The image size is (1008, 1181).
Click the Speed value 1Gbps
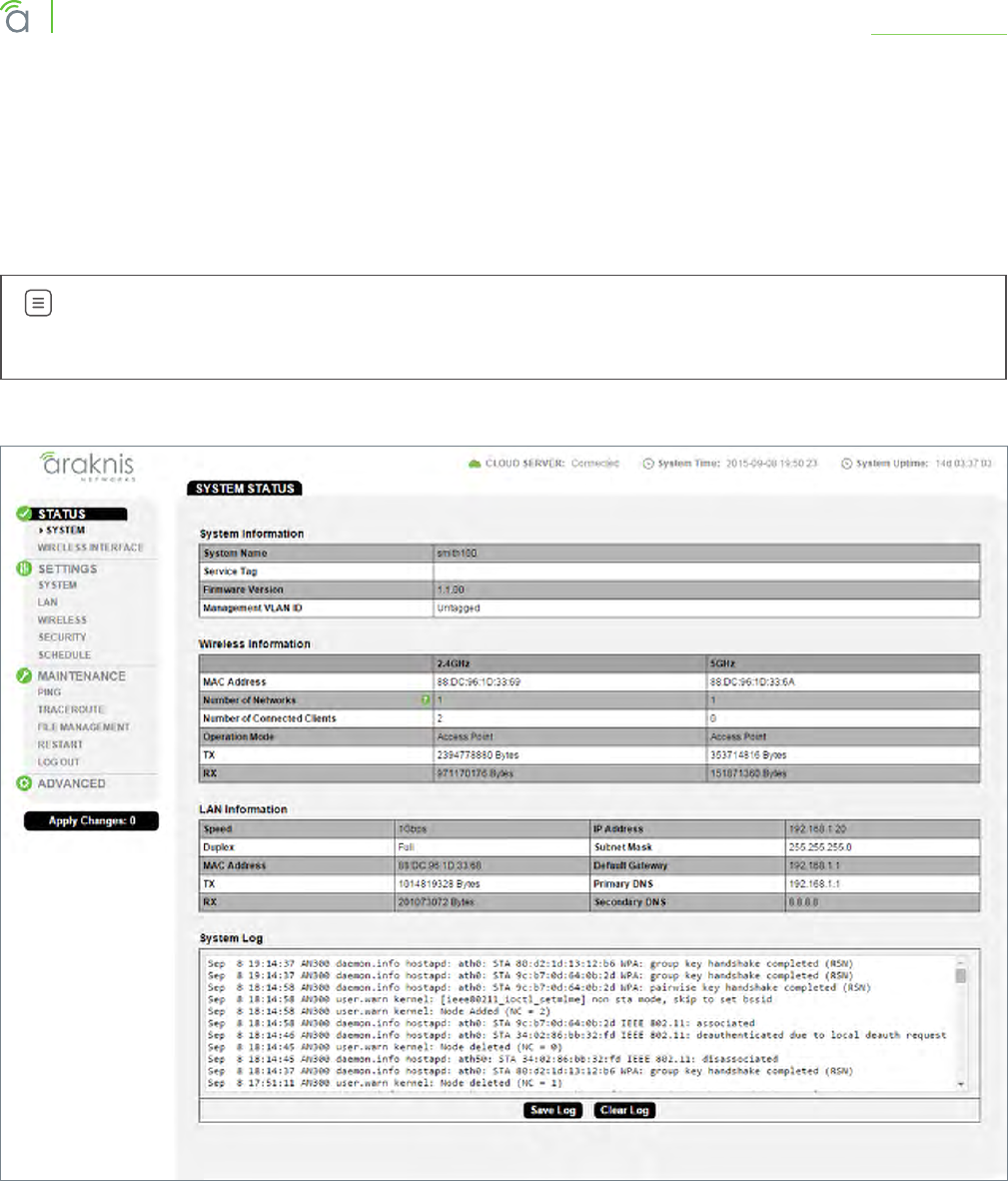tap(413, 828)
